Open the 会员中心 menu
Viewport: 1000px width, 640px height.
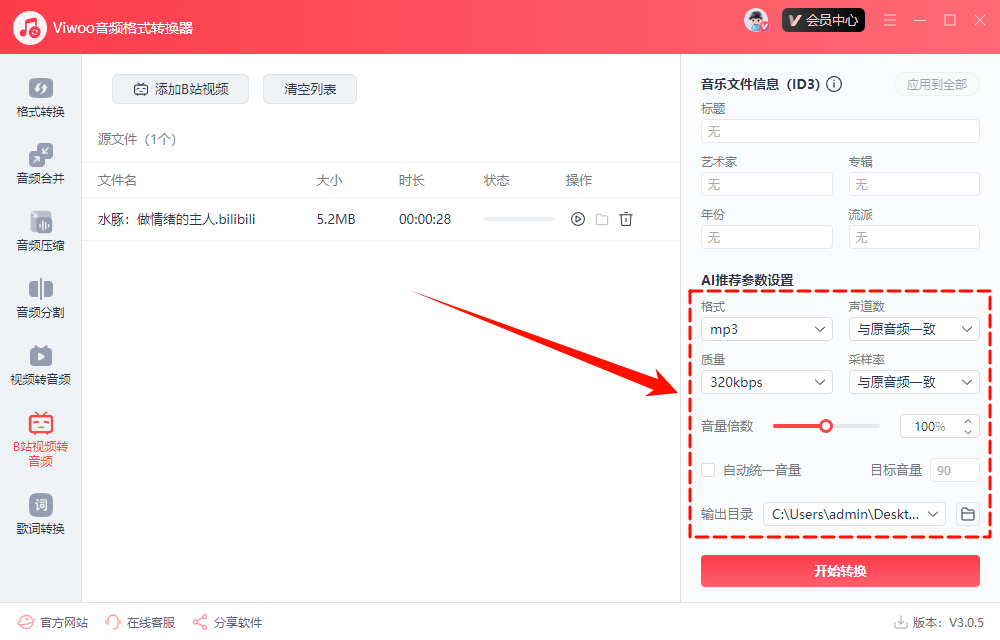point(823,19)
